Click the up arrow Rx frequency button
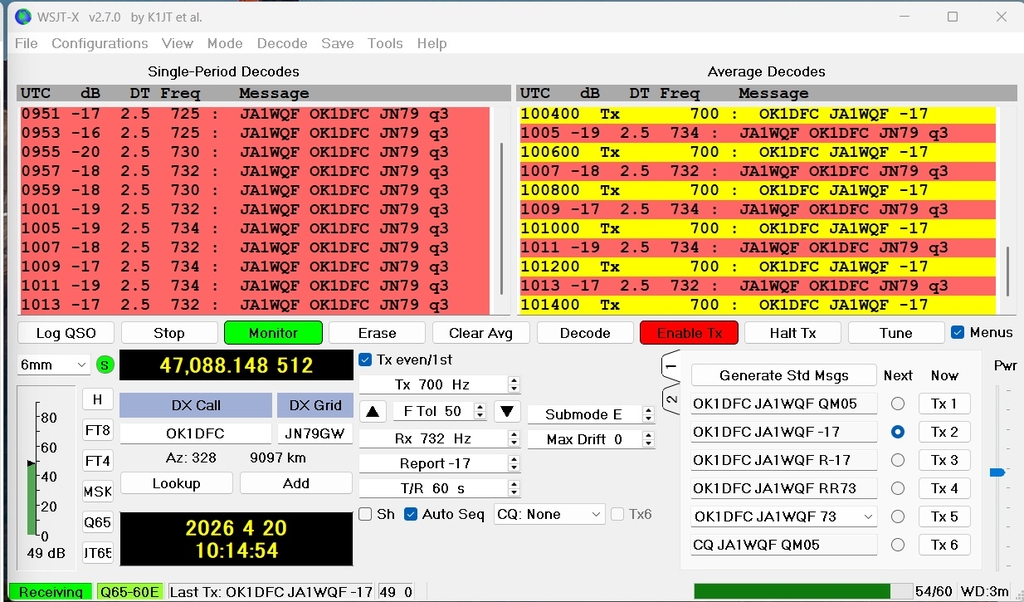Viewport: 1024px width, 602px height. (x=373, y=411)
